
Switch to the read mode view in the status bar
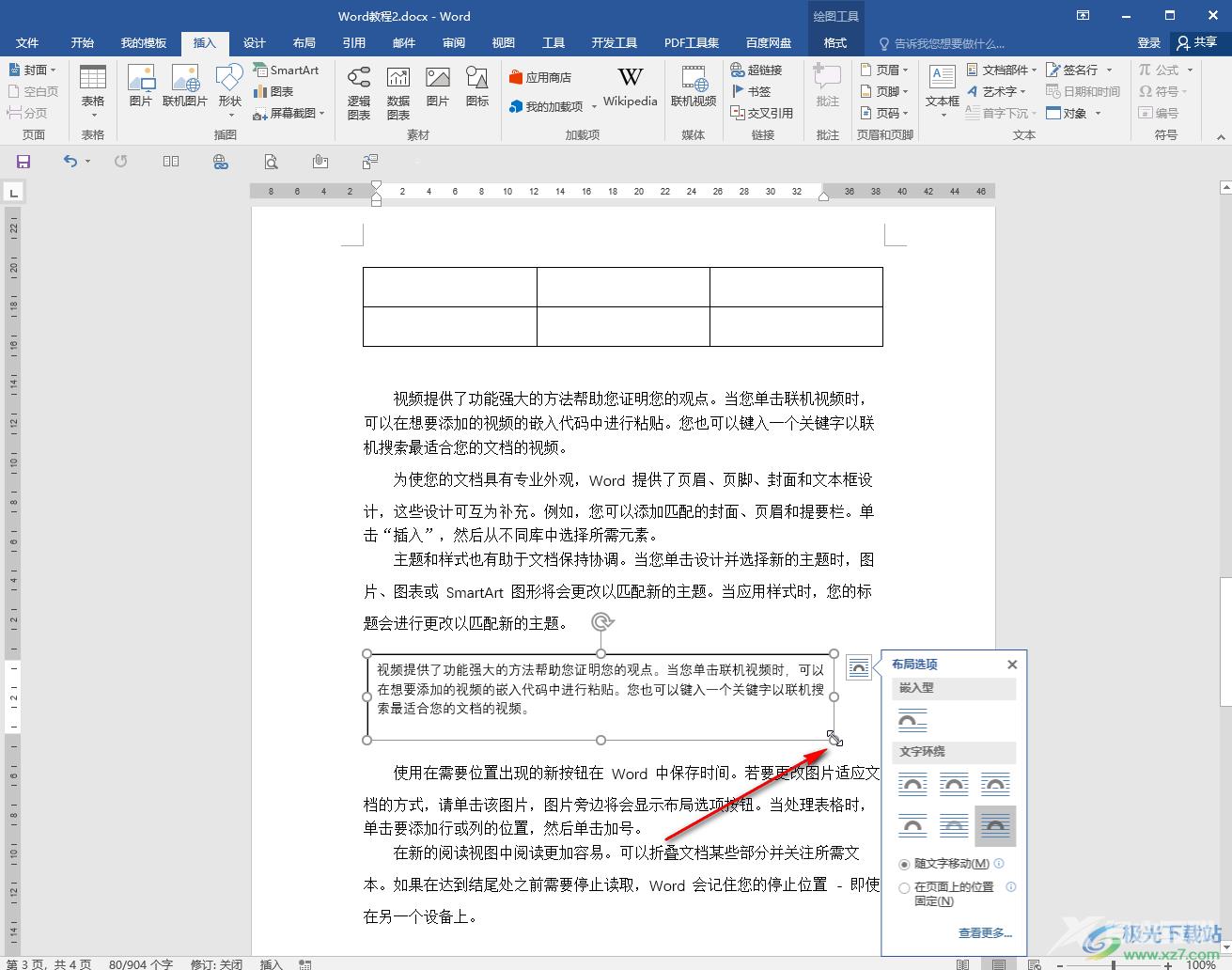click(x=962, y=963)
